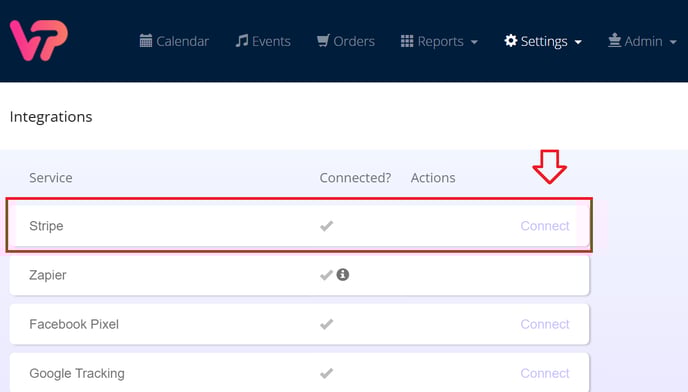Click Google Tracking connected checkmark
The image size is (688, 392).
click(326, 374)
